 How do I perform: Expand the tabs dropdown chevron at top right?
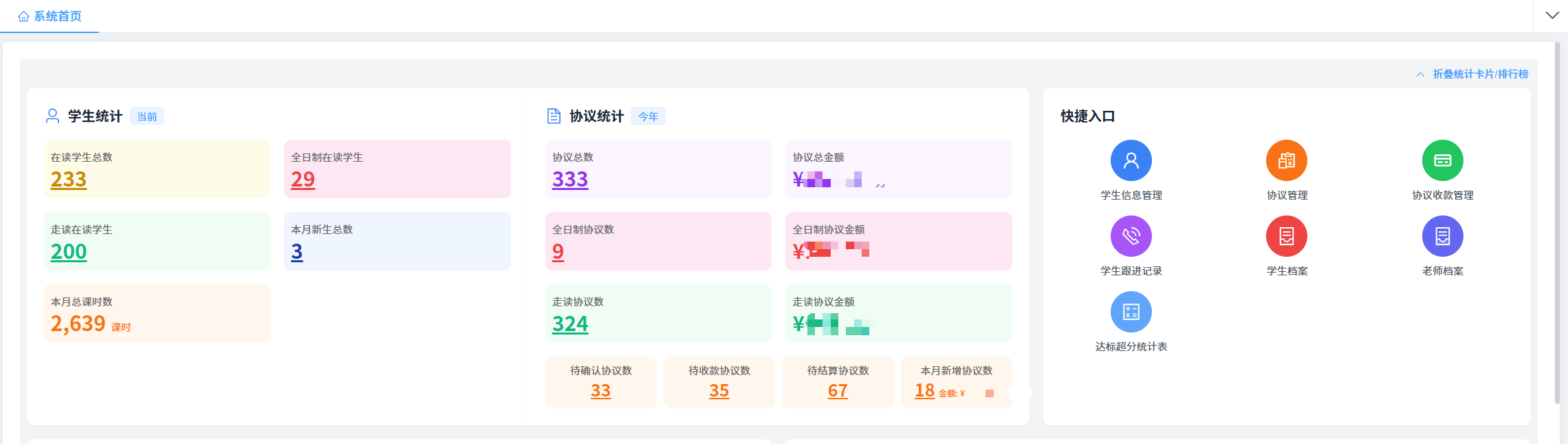[1552, 15]
